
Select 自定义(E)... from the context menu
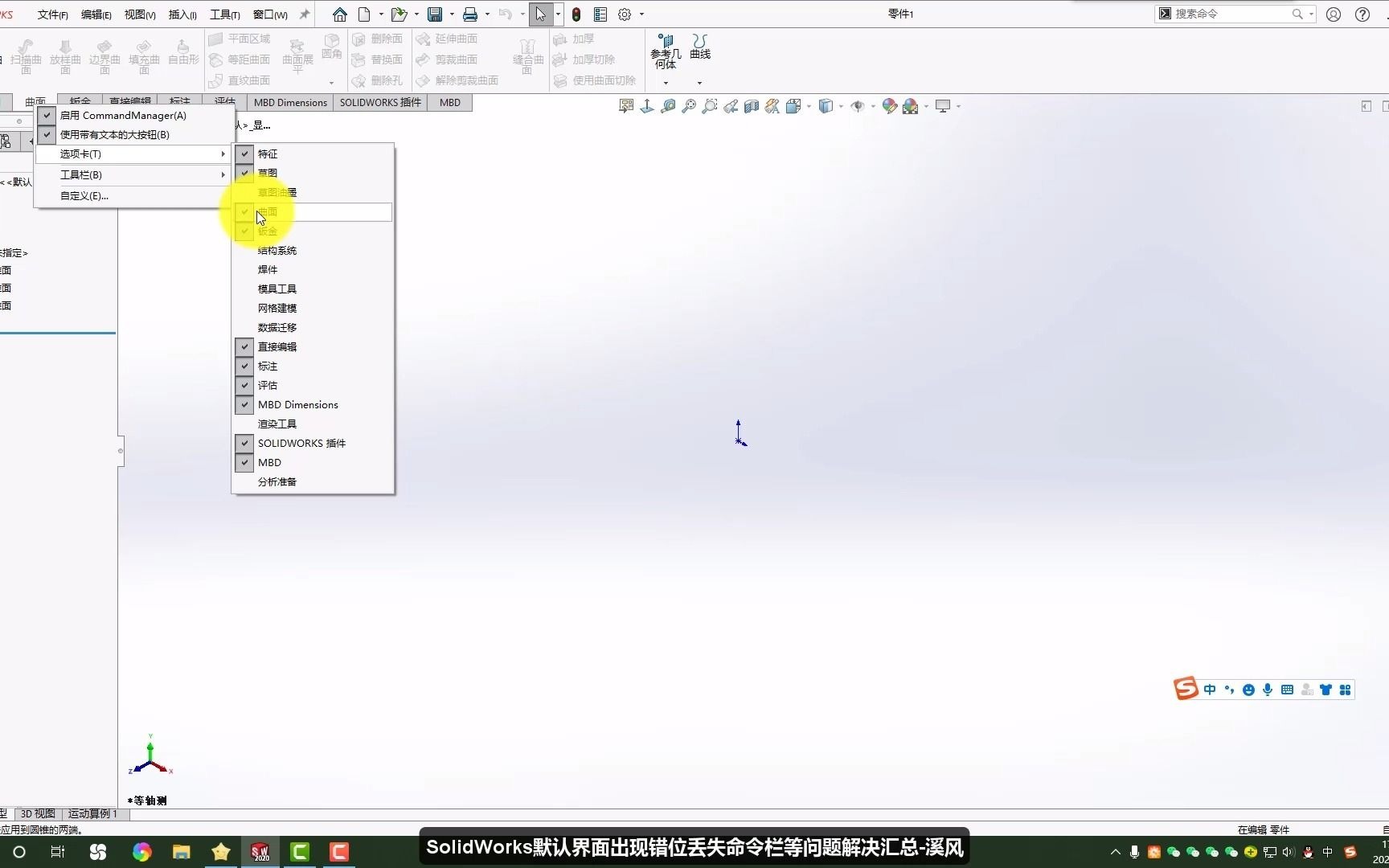(x=84, y=195)
